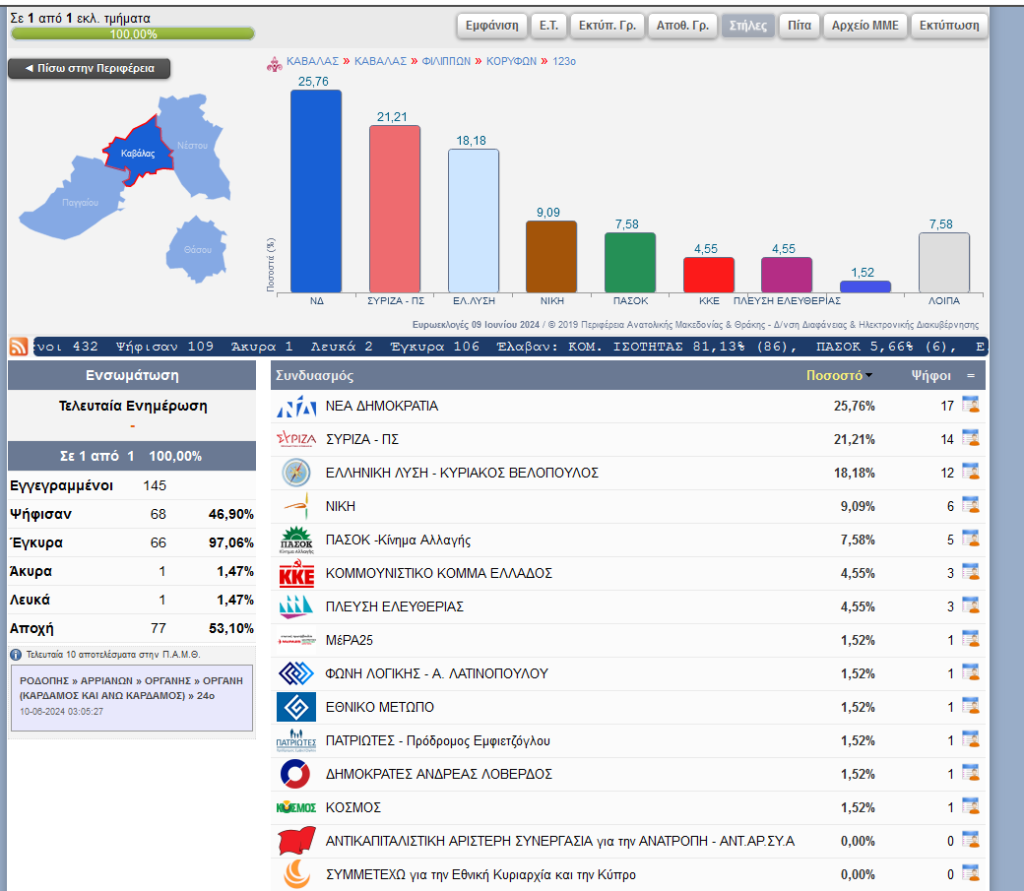Open candidate details icon for ΣΥΡΙΖΑ - ΠΣ row
This screenshot has height=891, width=1024.
[969, 438]
